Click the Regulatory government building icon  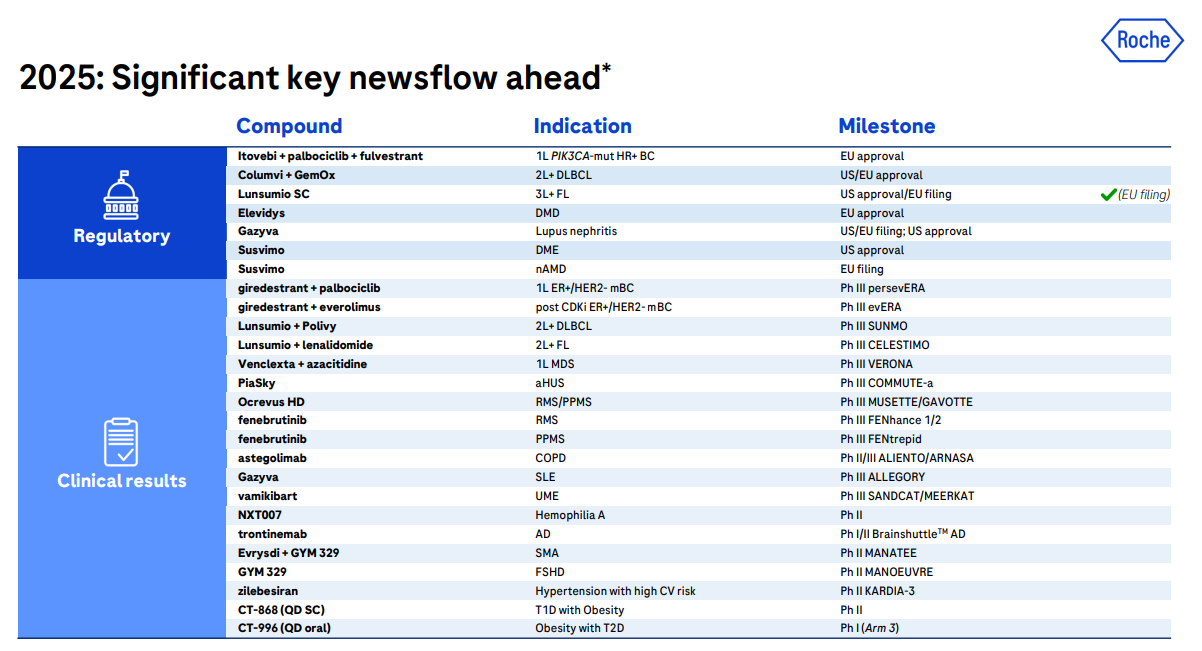click(x=122, y=194)
